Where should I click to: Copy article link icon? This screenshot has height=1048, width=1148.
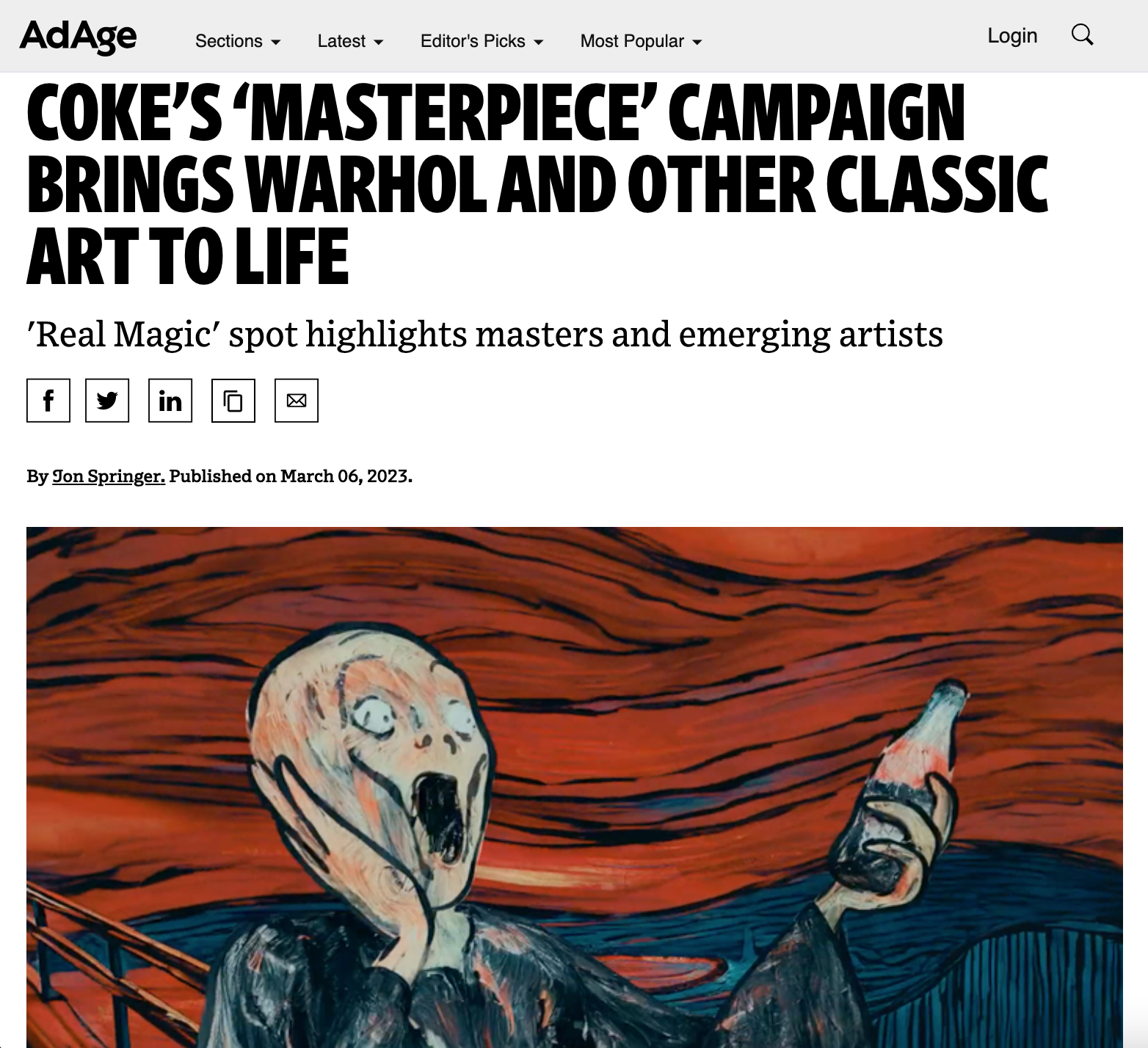pyautogui.click(x=233, y=401)
